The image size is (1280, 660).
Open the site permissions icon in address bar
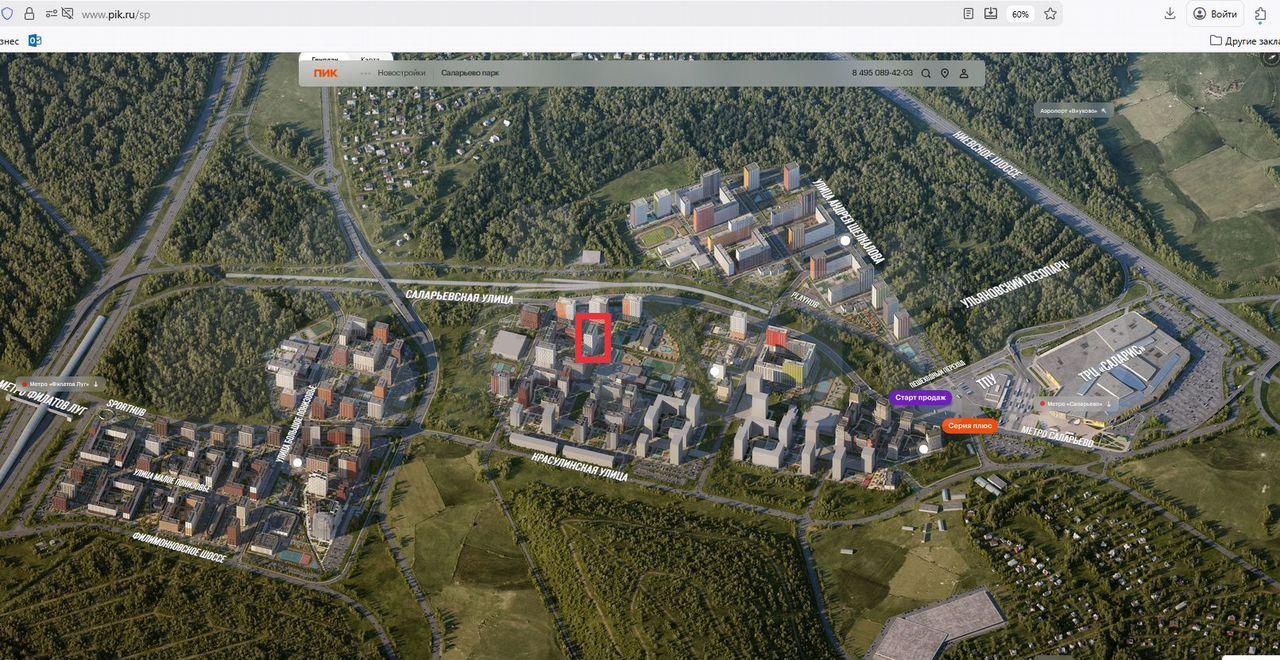tap(52, 14)
